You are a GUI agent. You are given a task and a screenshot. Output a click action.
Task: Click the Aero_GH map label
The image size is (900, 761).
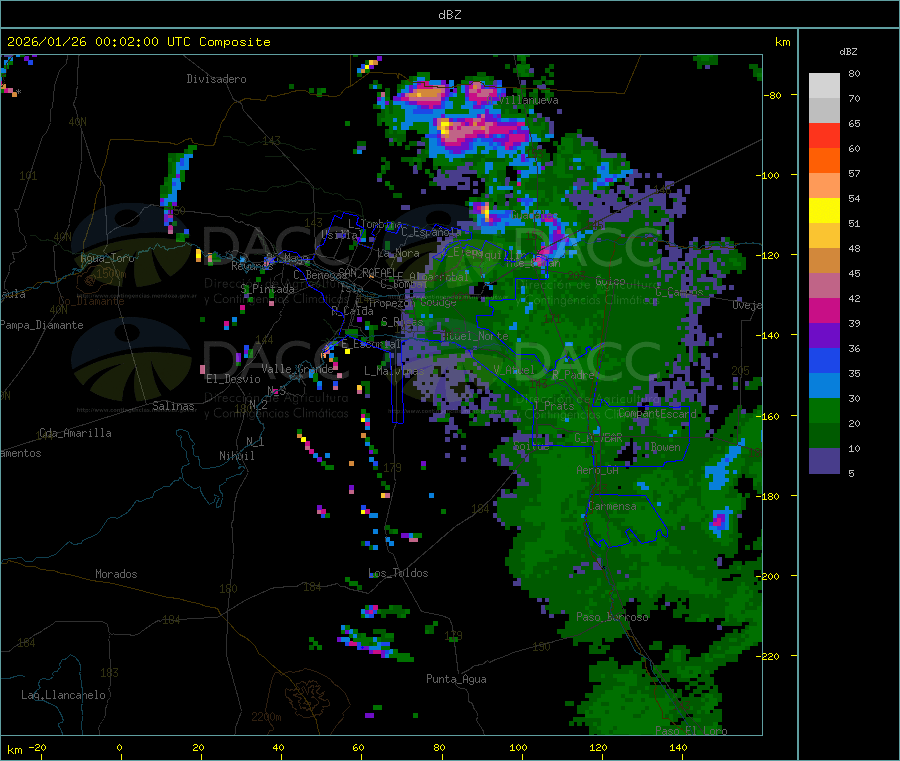point(597,471)
